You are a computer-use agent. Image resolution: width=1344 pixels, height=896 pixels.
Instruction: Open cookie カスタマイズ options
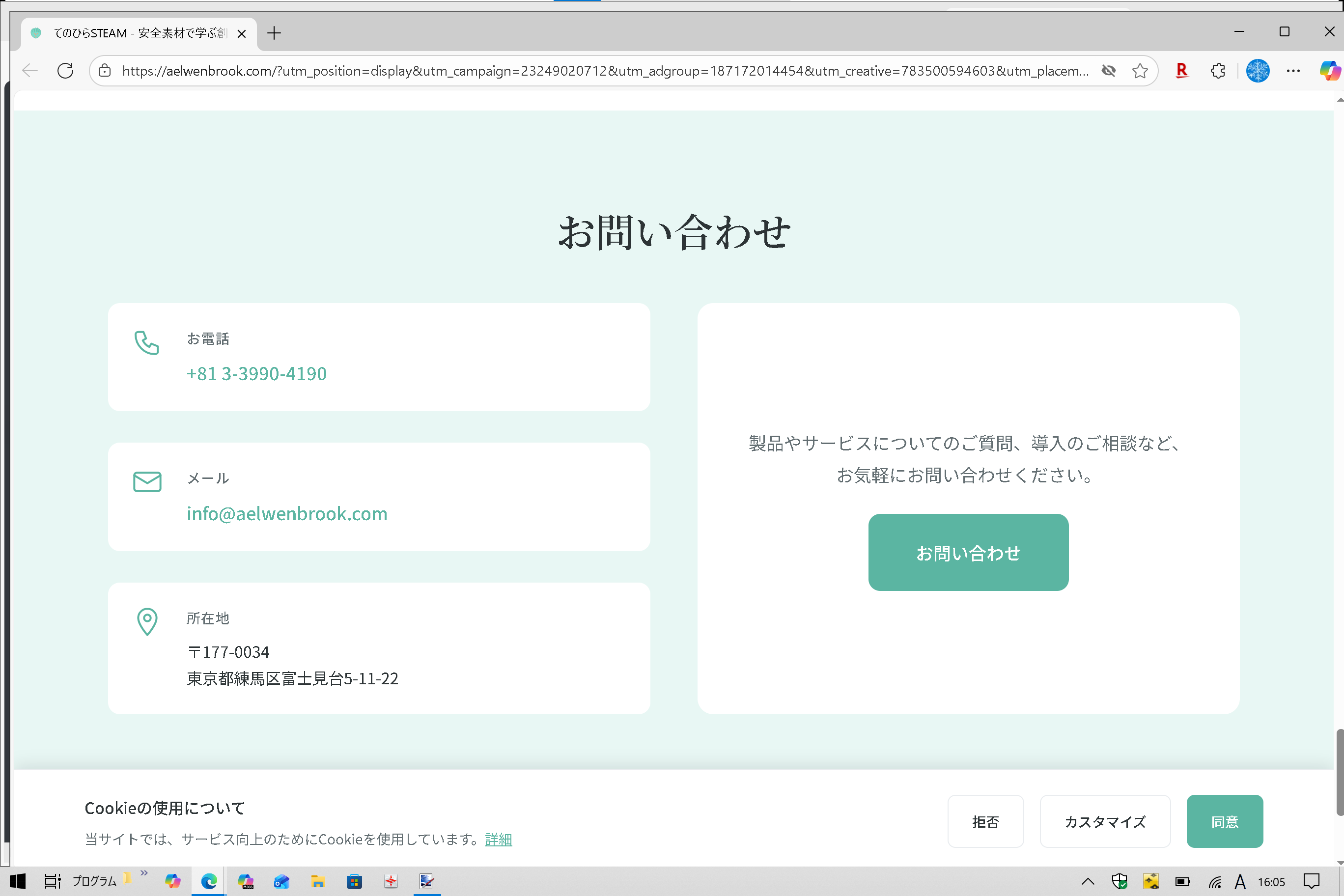click(1105, 821)
